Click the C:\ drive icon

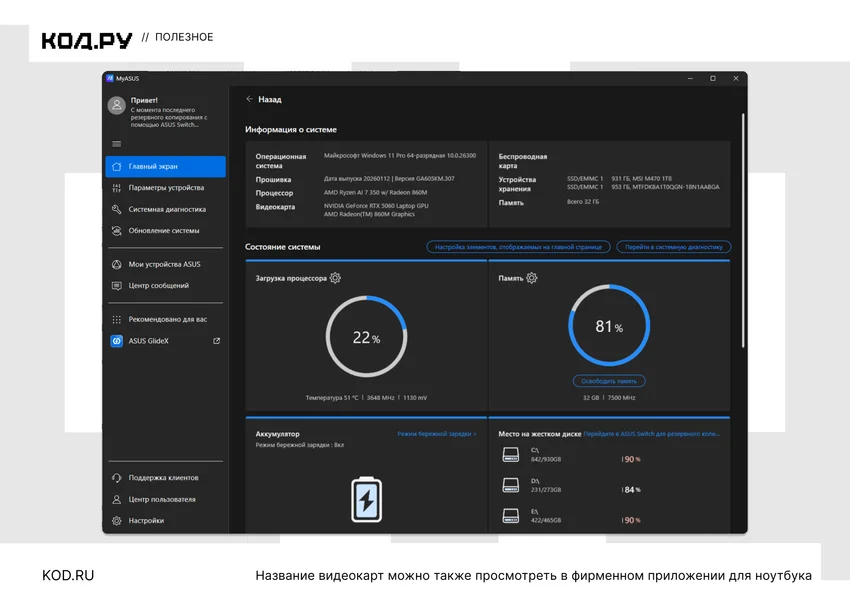point(511,454)
